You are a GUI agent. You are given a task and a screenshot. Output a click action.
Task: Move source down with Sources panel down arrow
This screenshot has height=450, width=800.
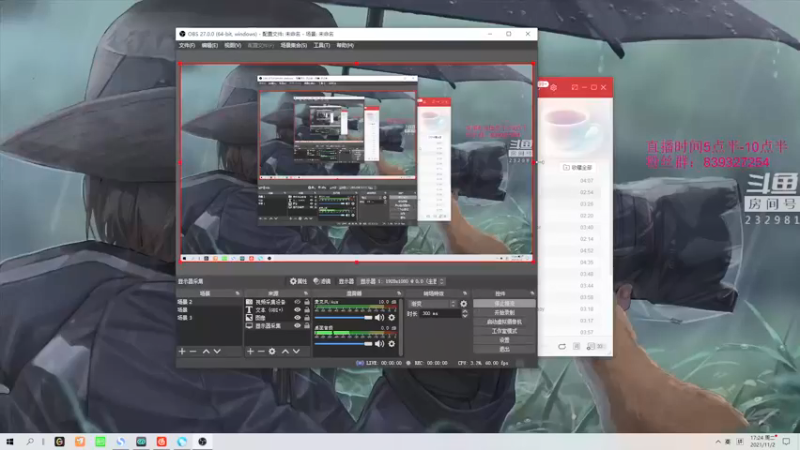296,352
